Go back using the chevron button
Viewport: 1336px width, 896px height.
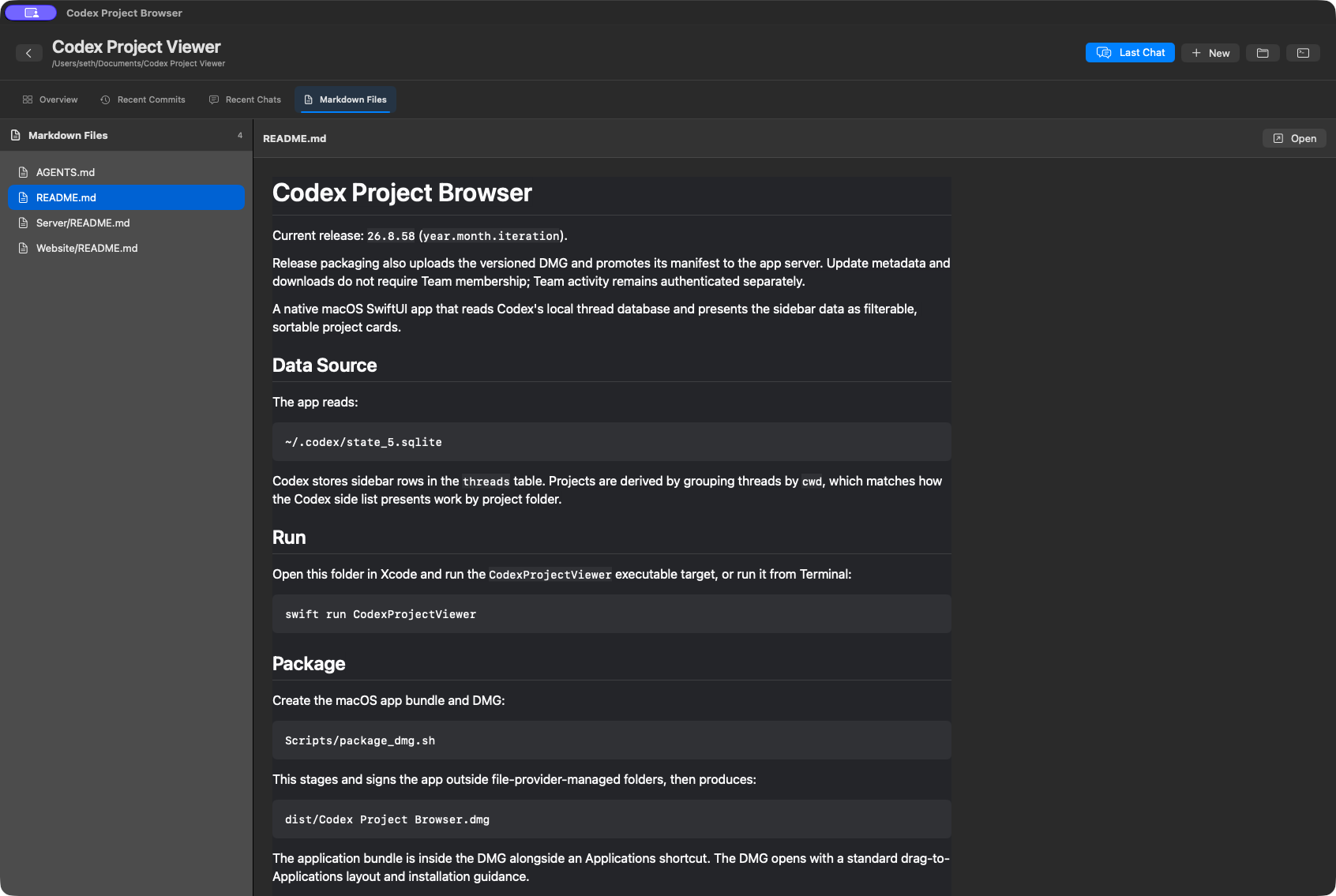pyautogui.click(x=28, y=53)
